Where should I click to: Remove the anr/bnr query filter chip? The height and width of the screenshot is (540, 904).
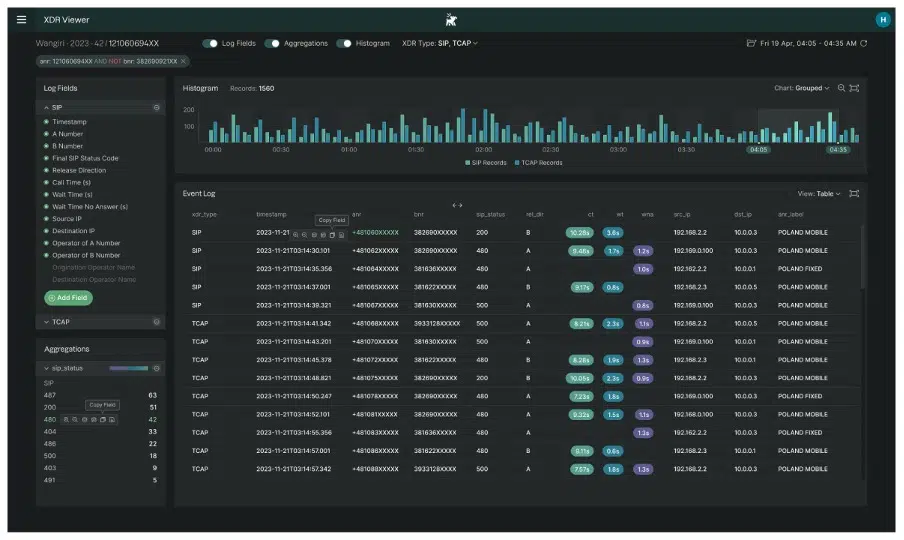coord(183,61)
